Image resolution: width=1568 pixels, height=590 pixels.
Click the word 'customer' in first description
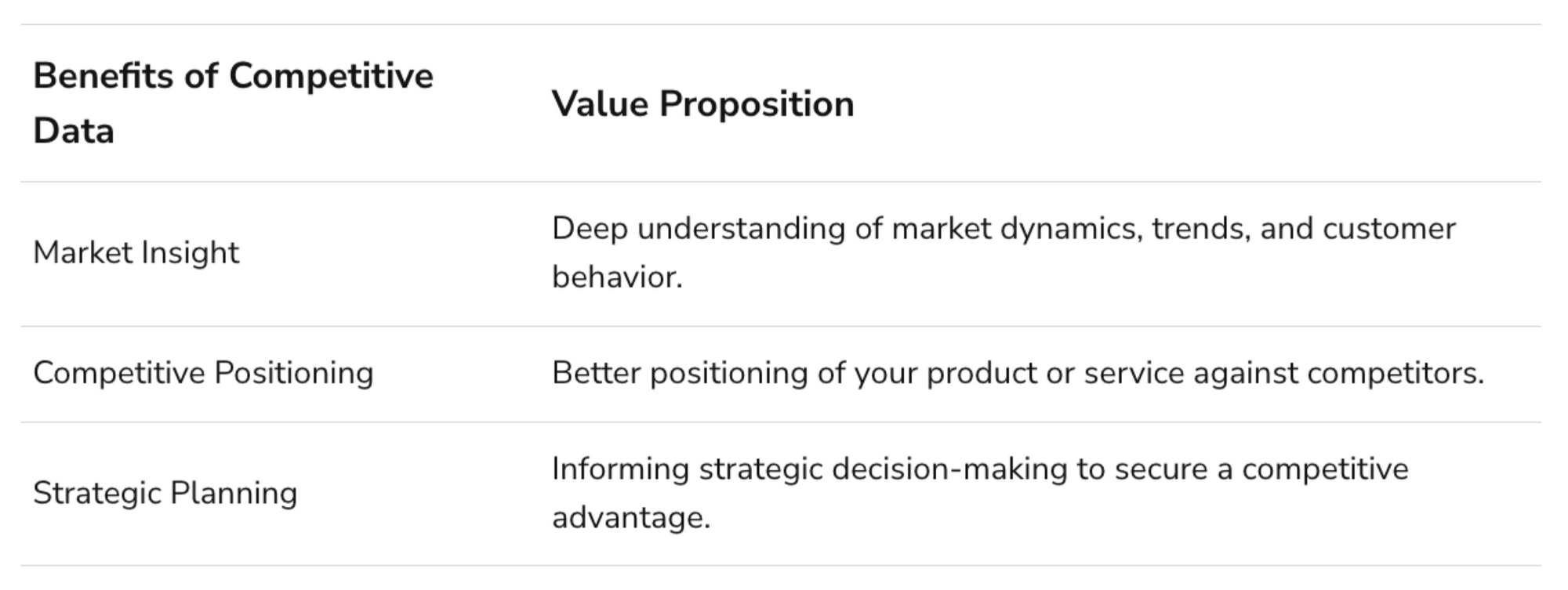click(x=1389, y=229)
